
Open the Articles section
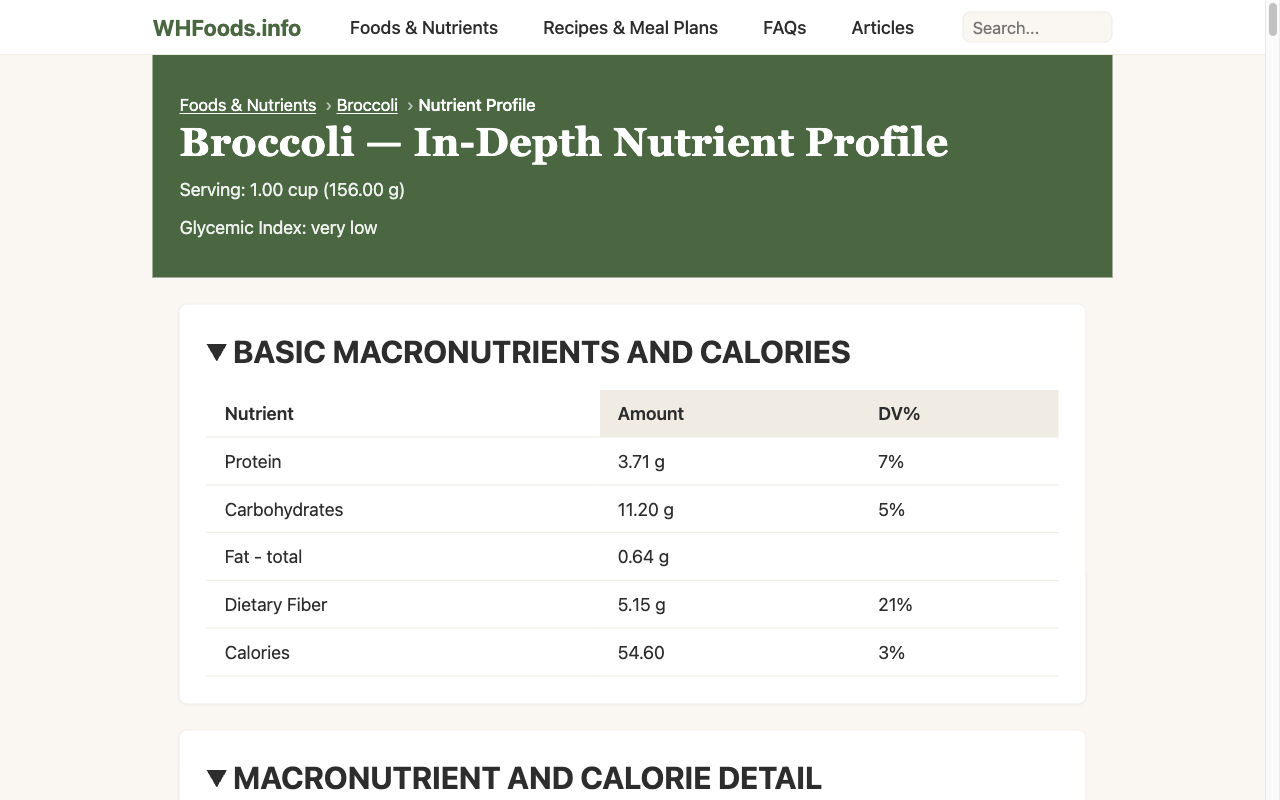(x=882, y=27)
